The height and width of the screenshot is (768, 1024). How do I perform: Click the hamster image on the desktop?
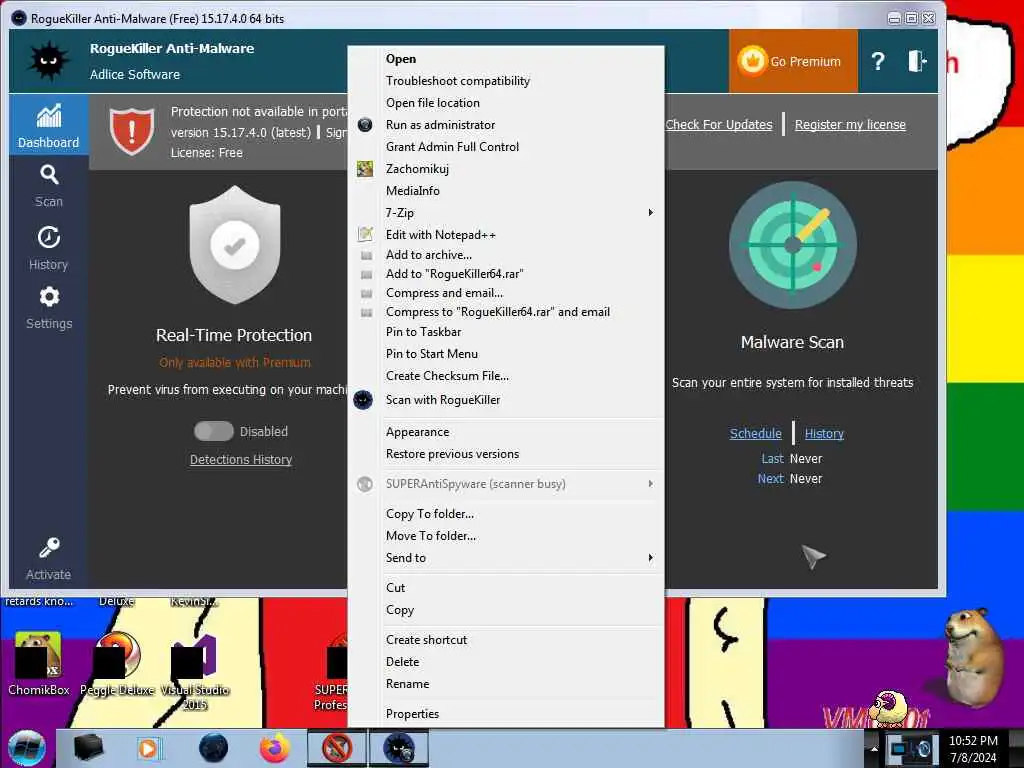pos(973,656)
